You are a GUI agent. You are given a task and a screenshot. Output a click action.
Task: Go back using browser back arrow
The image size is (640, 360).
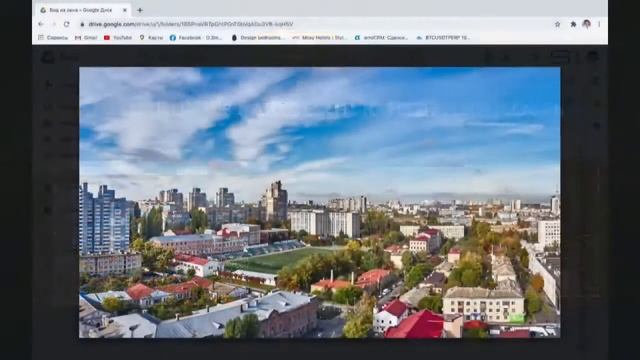pos(40,24)
